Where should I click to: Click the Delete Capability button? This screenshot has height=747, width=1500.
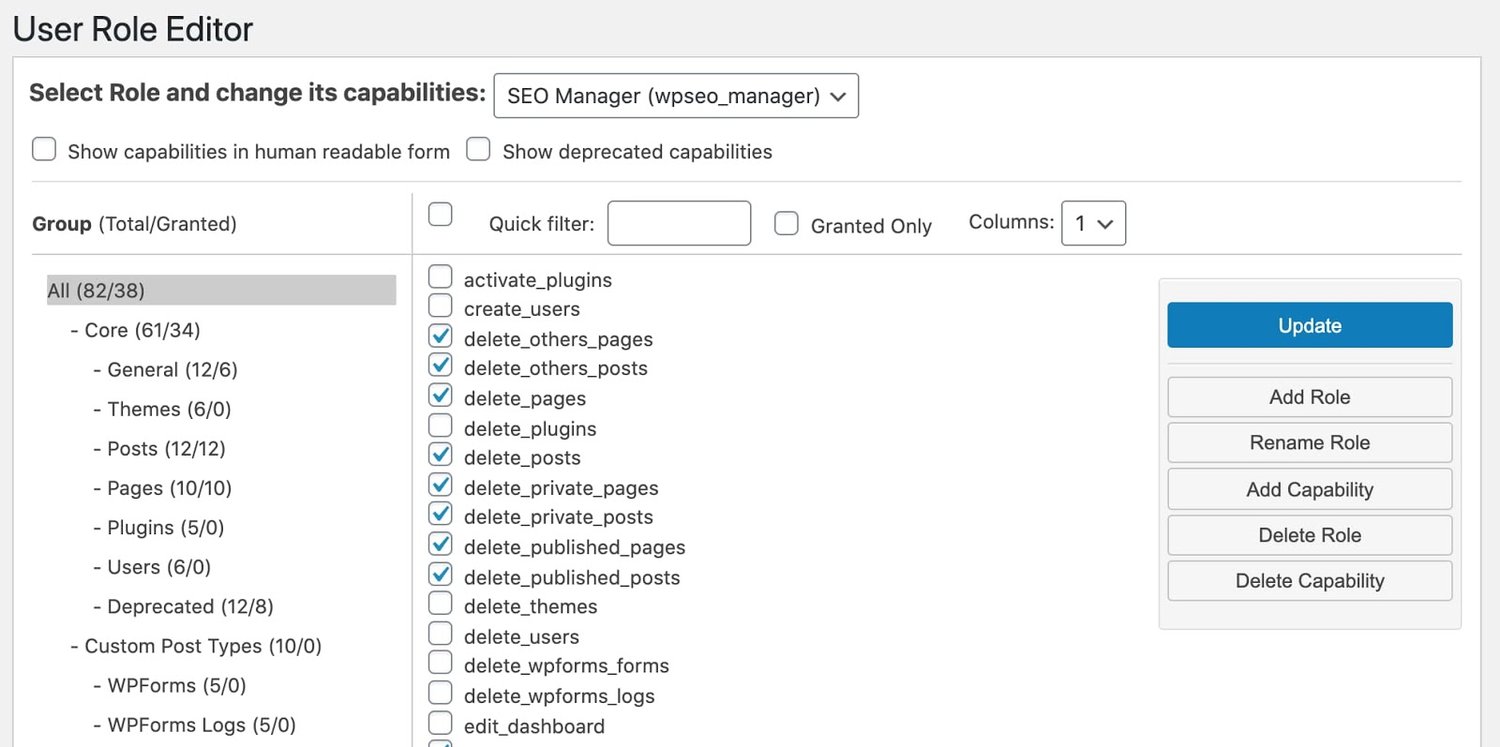pyautogui.click(x=1309, y=581)
